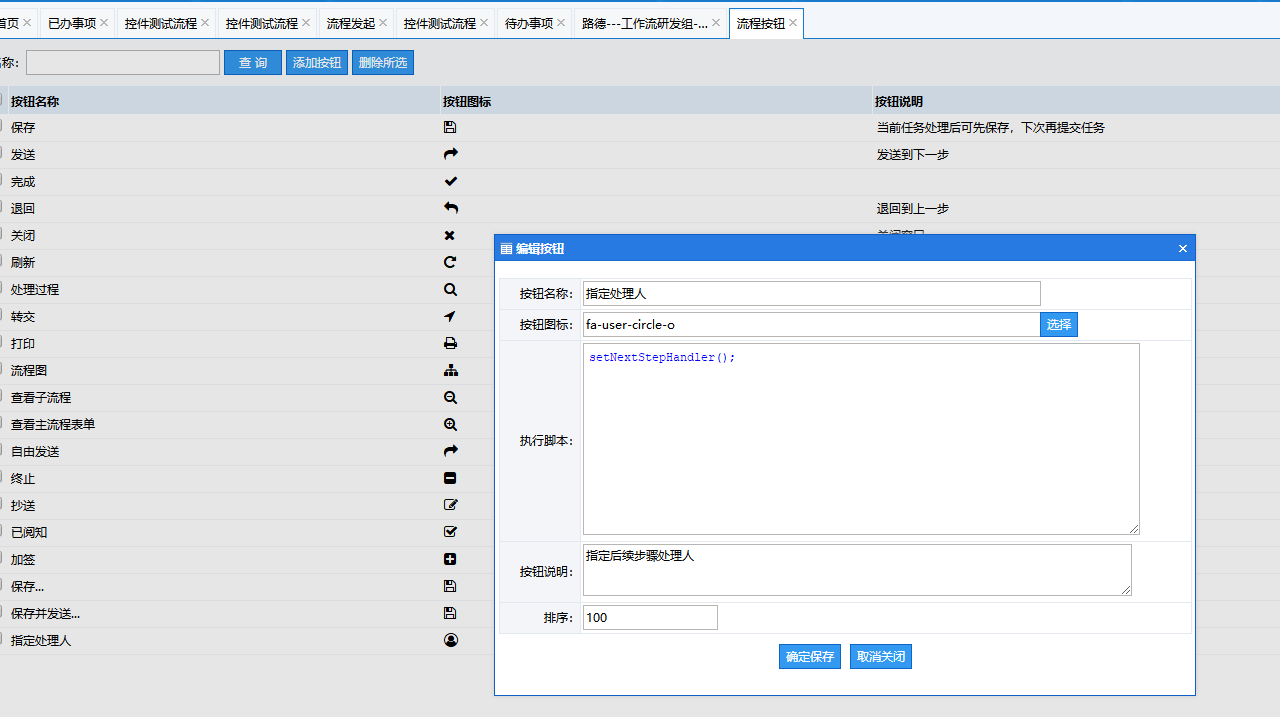Click the checked-box icon in 已阅知 row

(450, 532)
